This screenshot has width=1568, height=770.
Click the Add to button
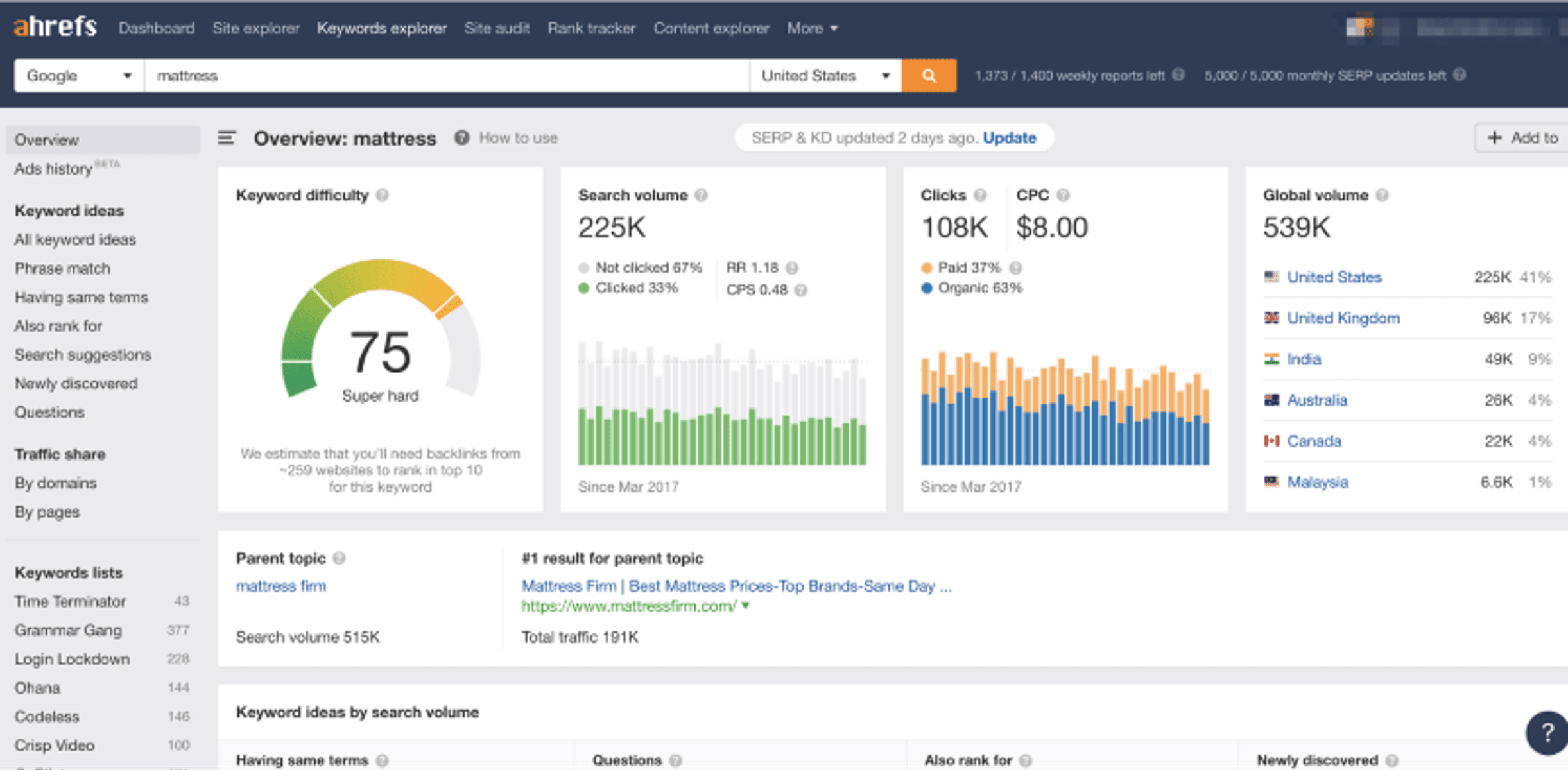pyautogui.click(x=1522, y=138)
